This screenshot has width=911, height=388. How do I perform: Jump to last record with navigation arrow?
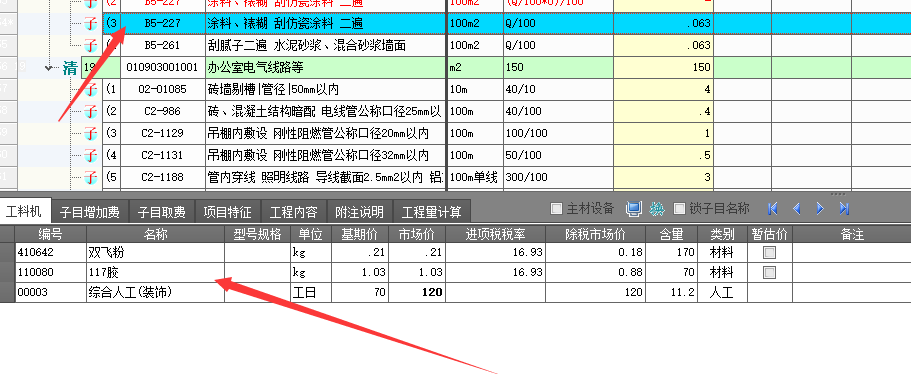tap(844, 209)
